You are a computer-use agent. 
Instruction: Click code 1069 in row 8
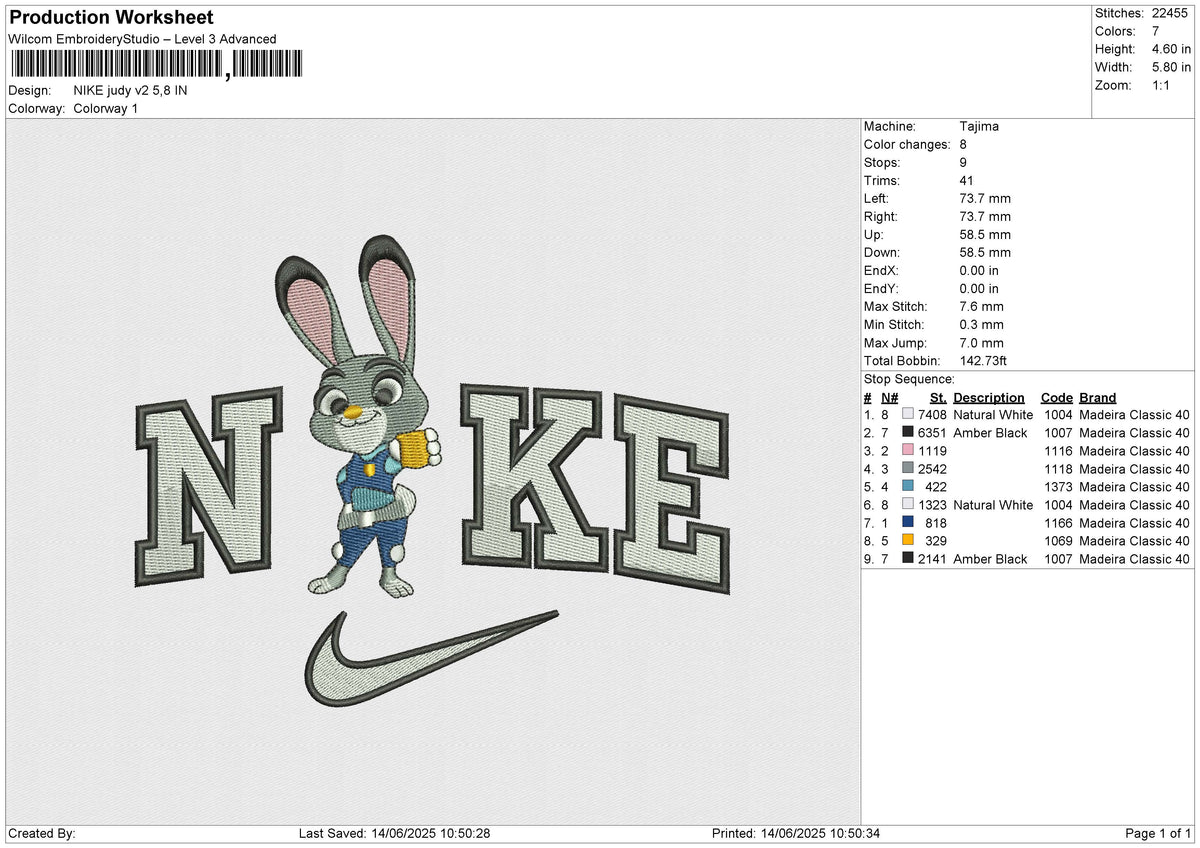pyautogui.click(x=1059, y=541)
